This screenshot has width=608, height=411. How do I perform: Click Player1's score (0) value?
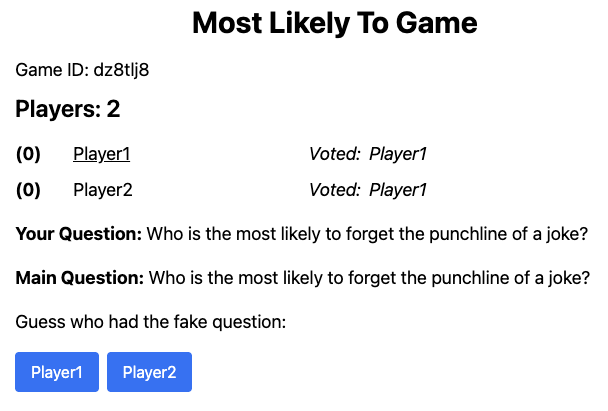coord(28,154)
